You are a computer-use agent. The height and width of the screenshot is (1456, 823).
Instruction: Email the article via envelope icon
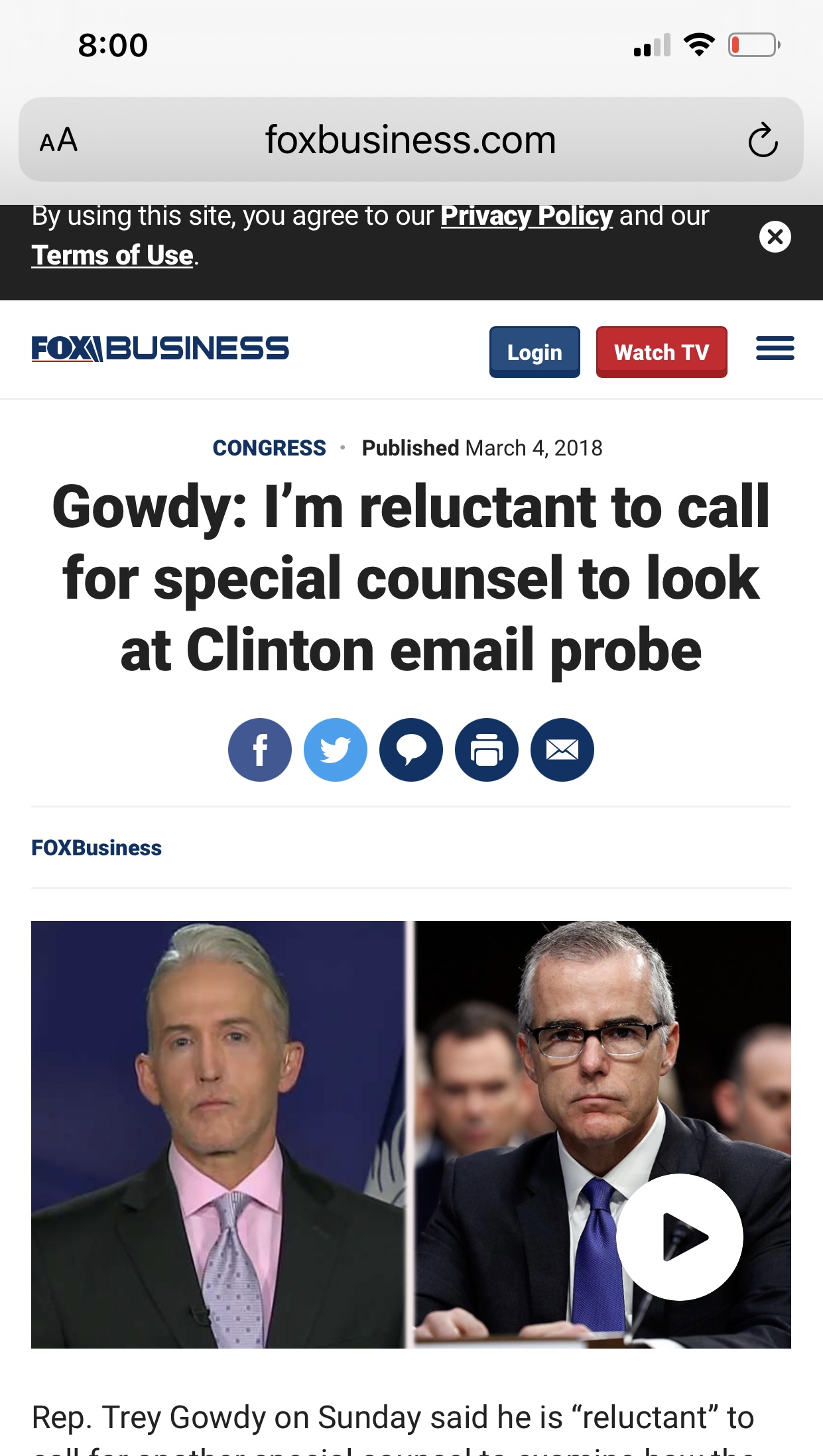(x=562, y=750)
